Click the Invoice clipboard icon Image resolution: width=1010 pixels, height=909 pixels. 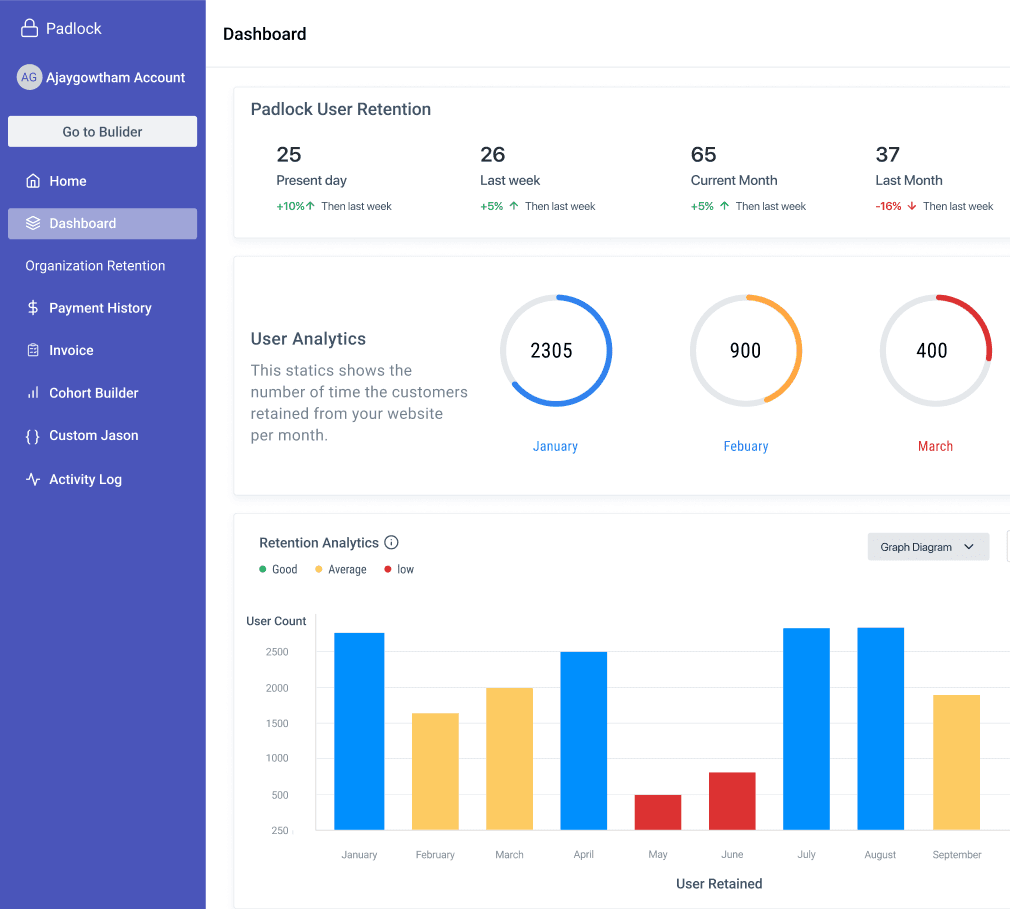(x=33, y=351)
